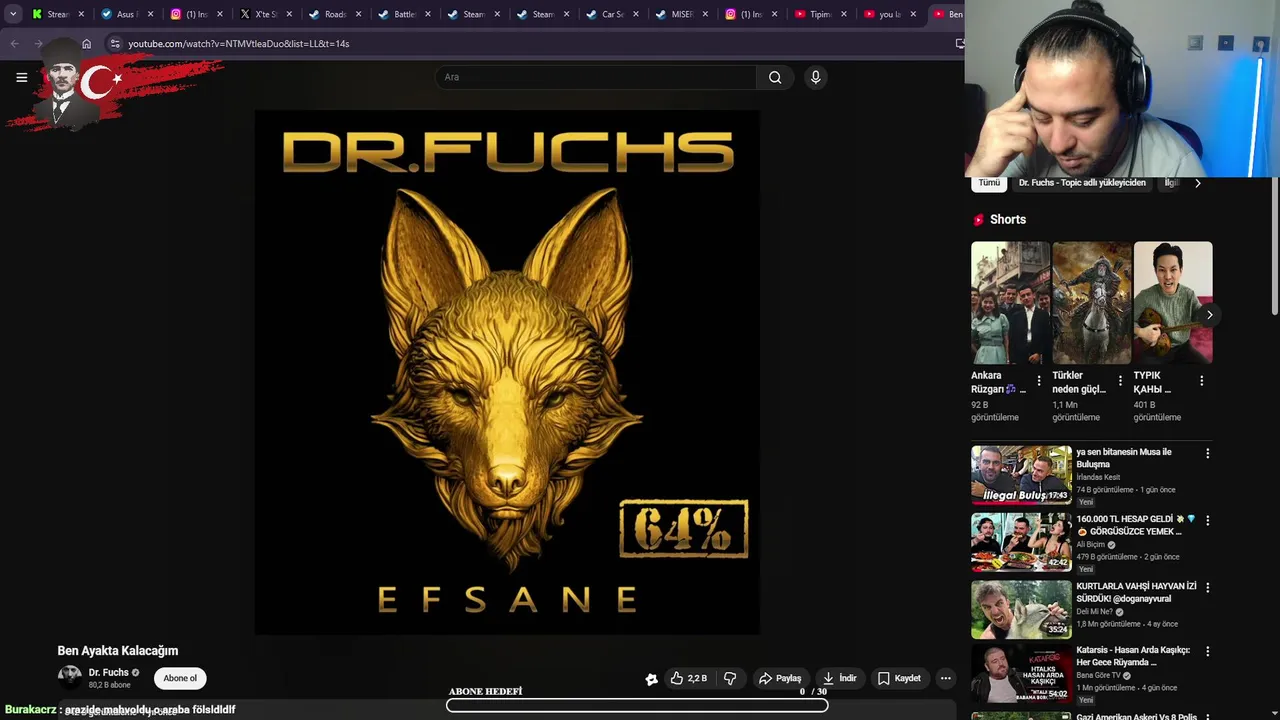Start voice search with the microphone icon
1280x720 pixels.
(816, 77)
